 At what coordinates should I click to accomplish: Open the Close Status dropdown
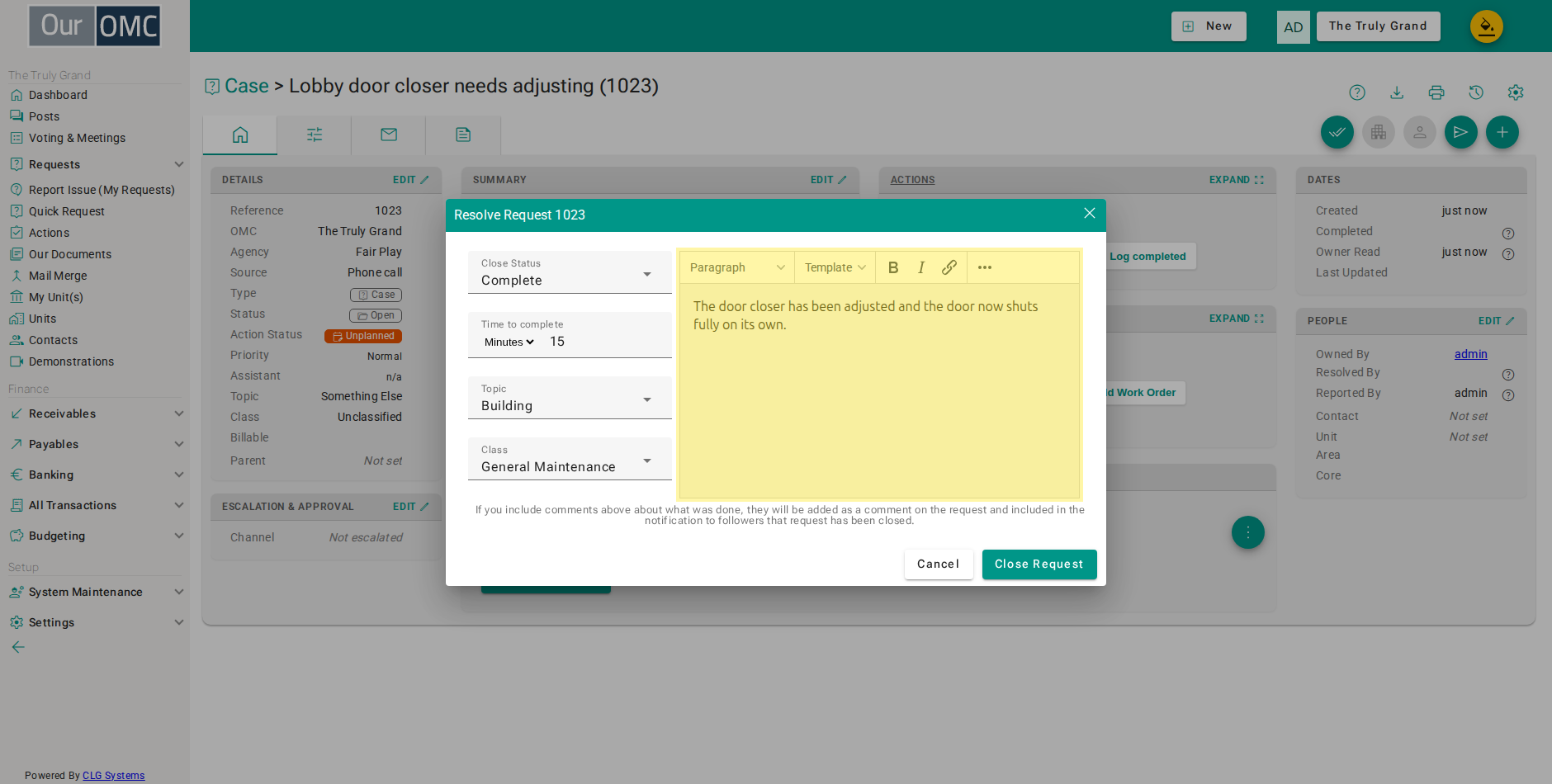point(570,272)
